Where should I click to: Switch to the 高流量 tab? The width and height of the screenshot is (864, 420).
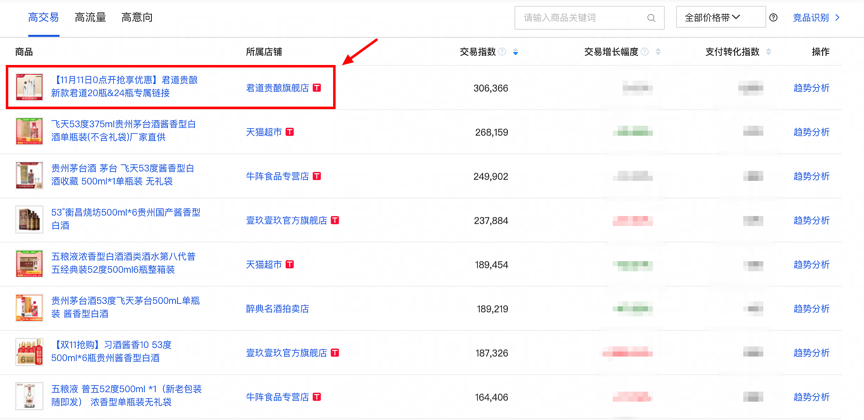point(90,18)
